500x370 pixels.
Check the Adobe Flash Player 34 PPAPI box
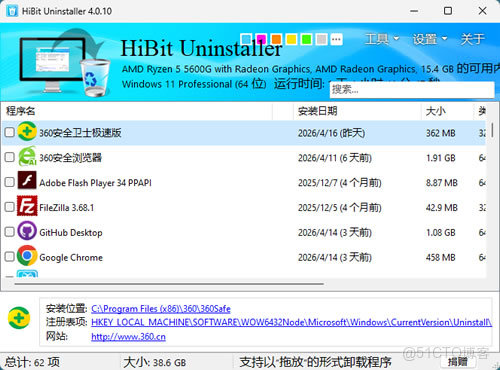click(x=9, y=182)
